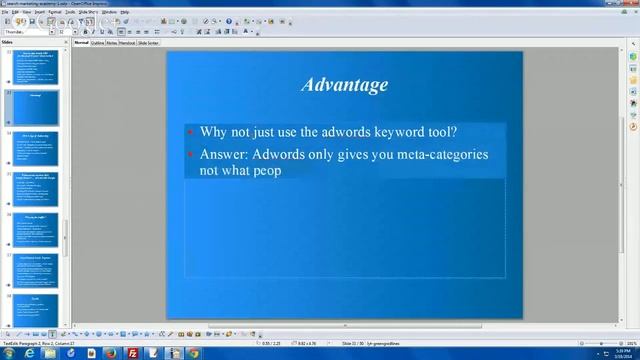Open the Slide Show menu
The width and height of the screenshot is (640, 360).
(x=88, y=12)
